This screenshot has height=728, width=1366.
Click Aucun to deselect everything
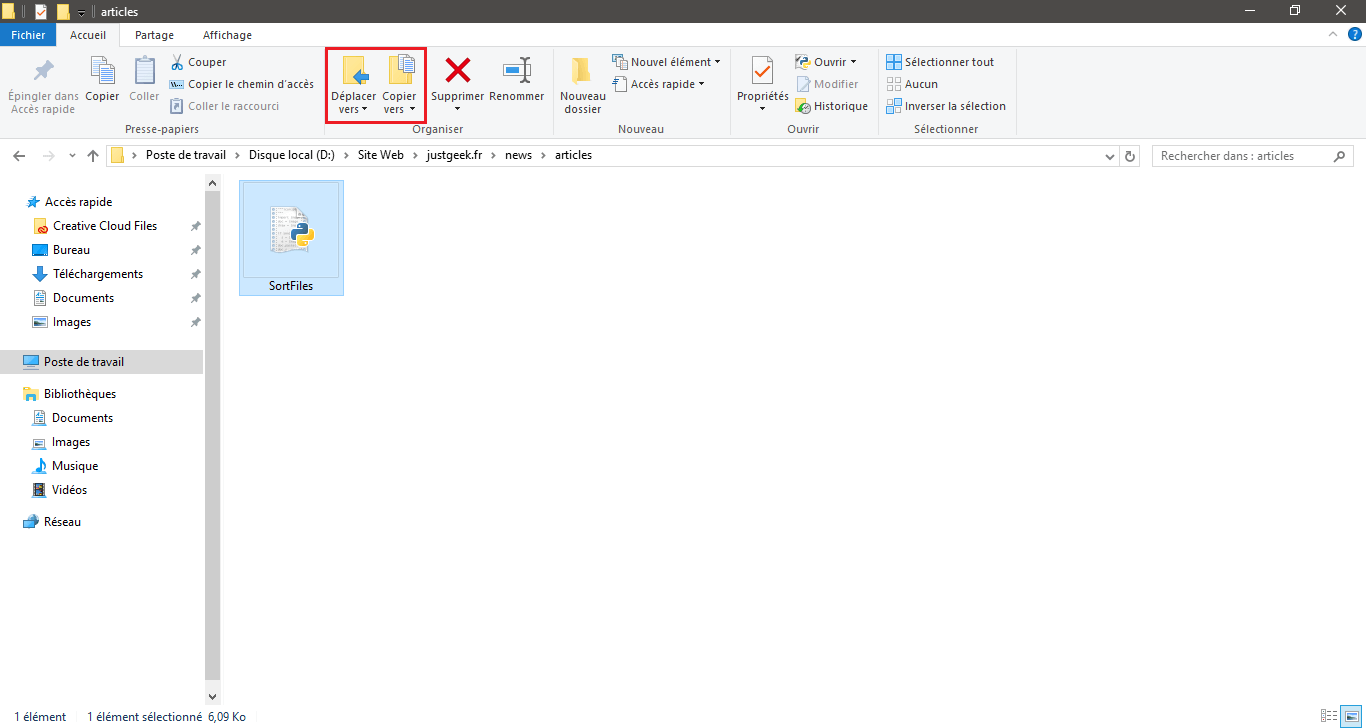pos(912,84)
